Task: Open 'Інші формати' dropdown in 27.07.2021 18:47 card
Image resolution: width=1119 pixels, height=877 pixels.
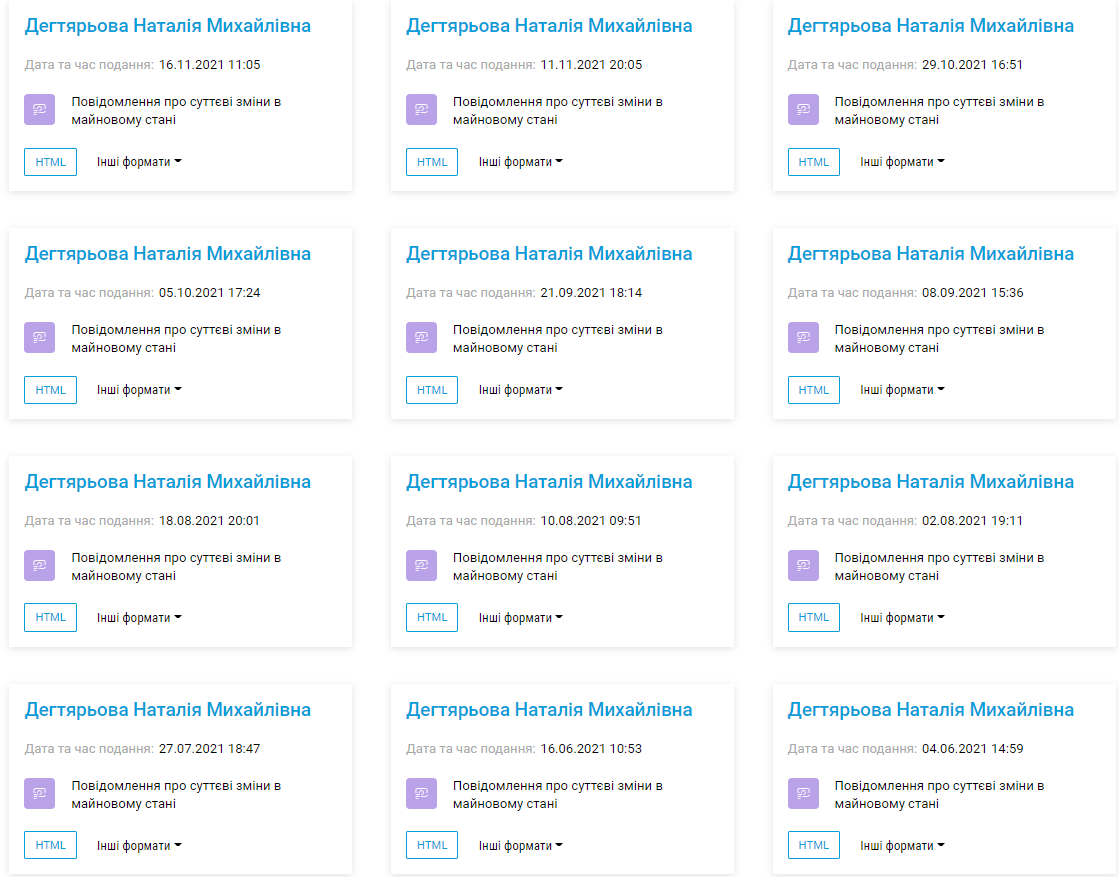Action: coord(139,846)
